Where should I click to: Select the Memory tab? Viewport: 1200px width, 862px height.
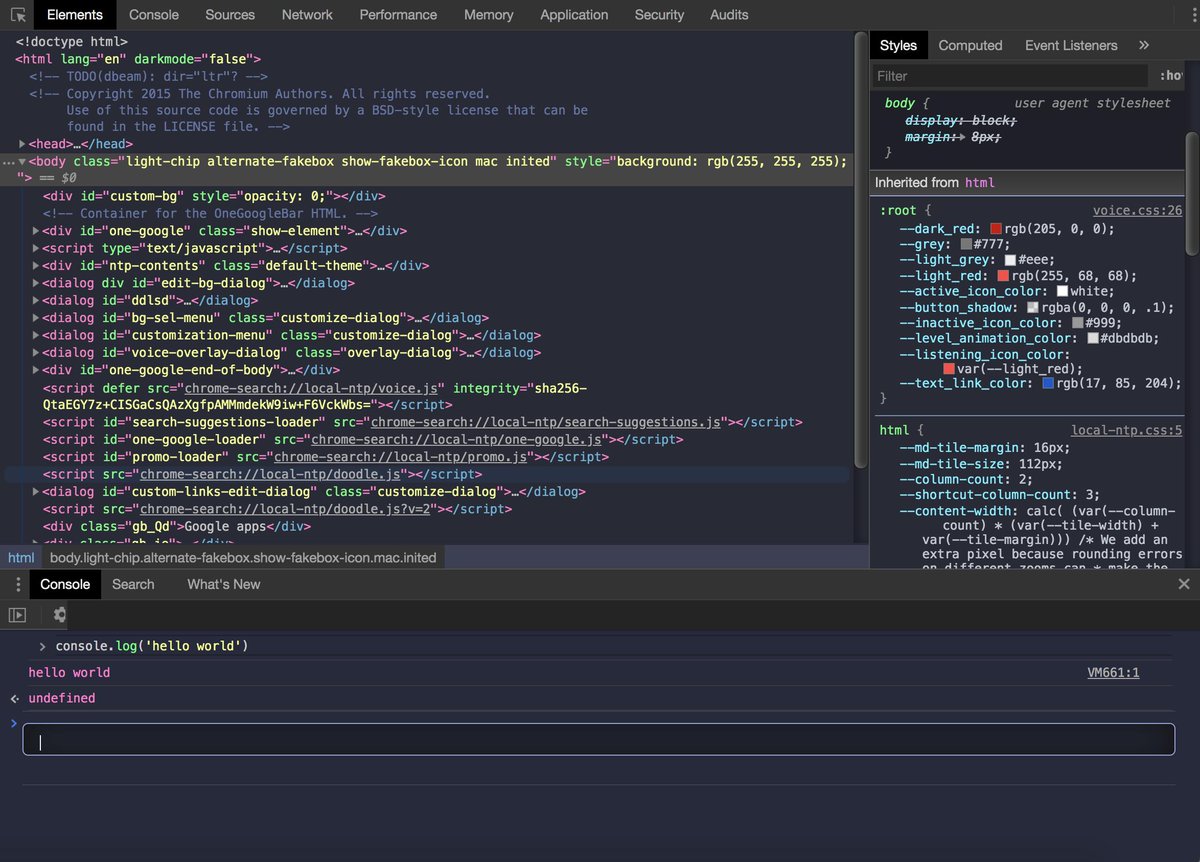pyautogui.click(x=488, y=15)
